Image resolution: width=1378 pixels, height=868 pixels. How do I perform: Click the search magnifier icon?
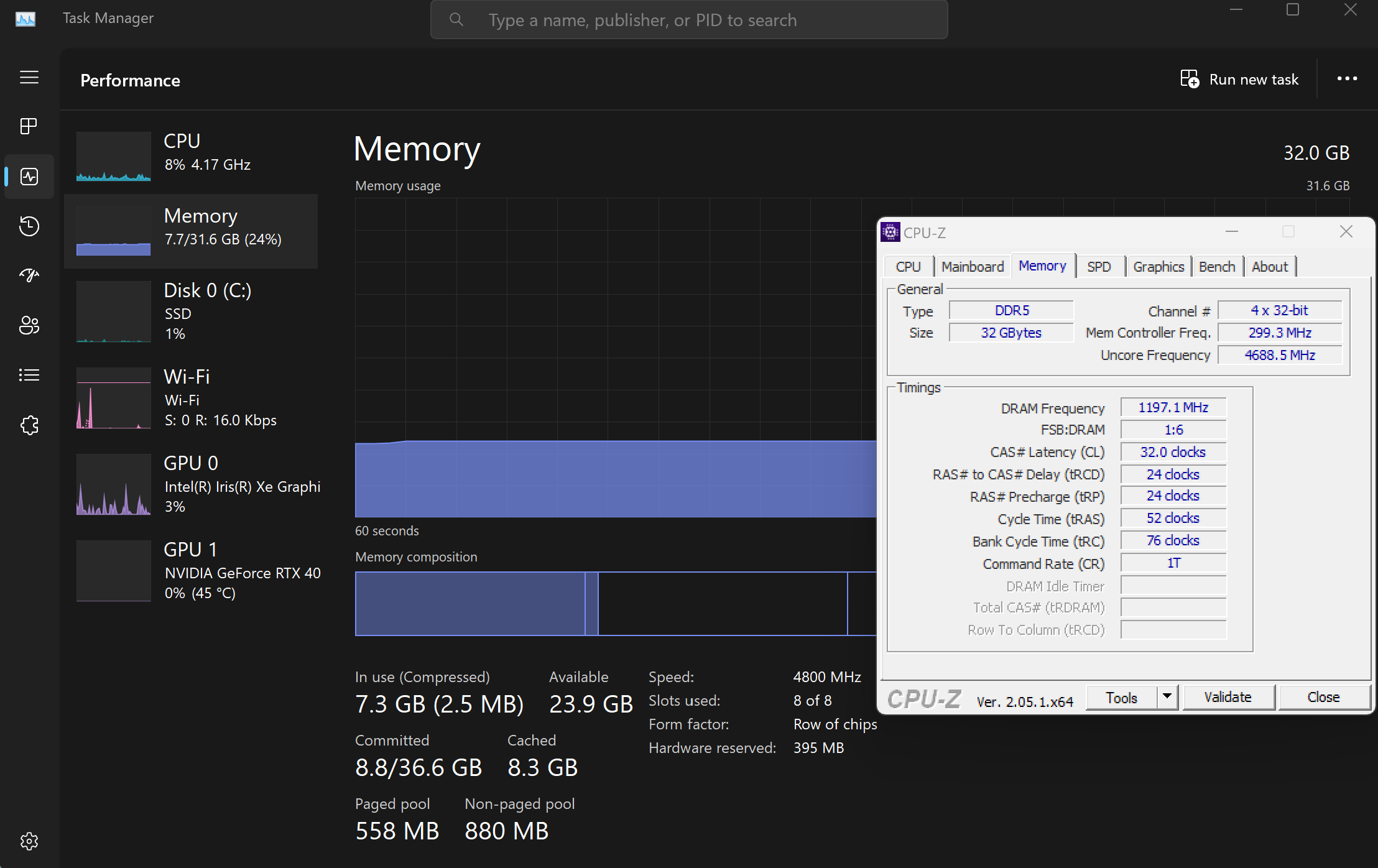(x=456, y=20)
